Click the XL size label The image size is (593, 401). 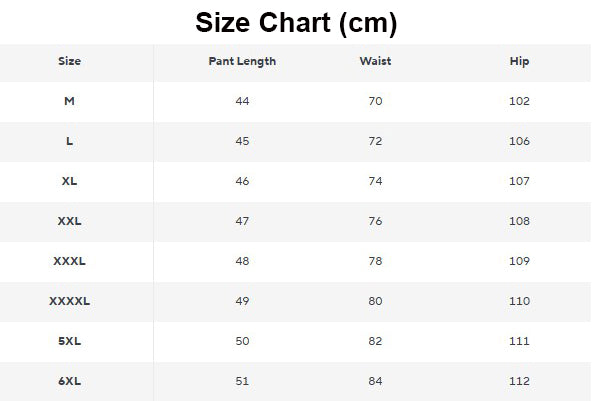[x=70, y=181]
